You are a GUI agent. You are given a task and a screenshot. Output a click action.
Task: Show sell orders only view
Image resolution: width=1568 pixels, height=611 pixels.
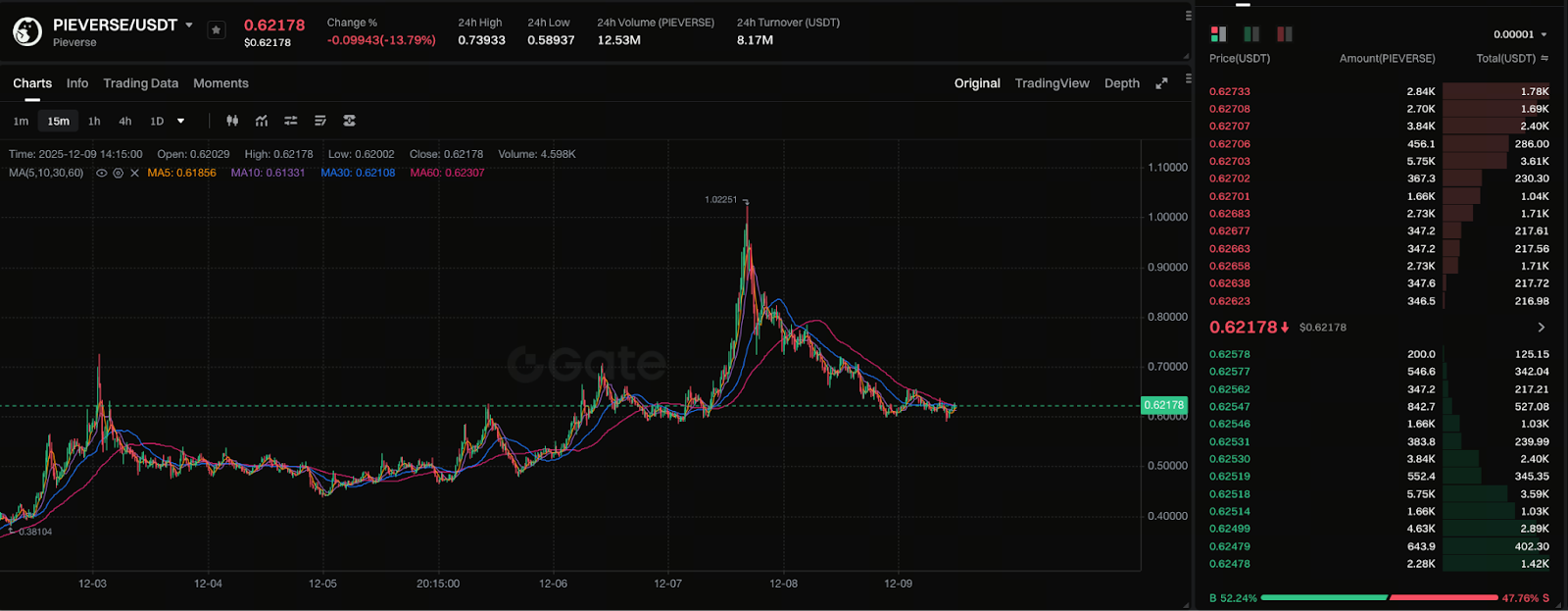pos(1285,34)
